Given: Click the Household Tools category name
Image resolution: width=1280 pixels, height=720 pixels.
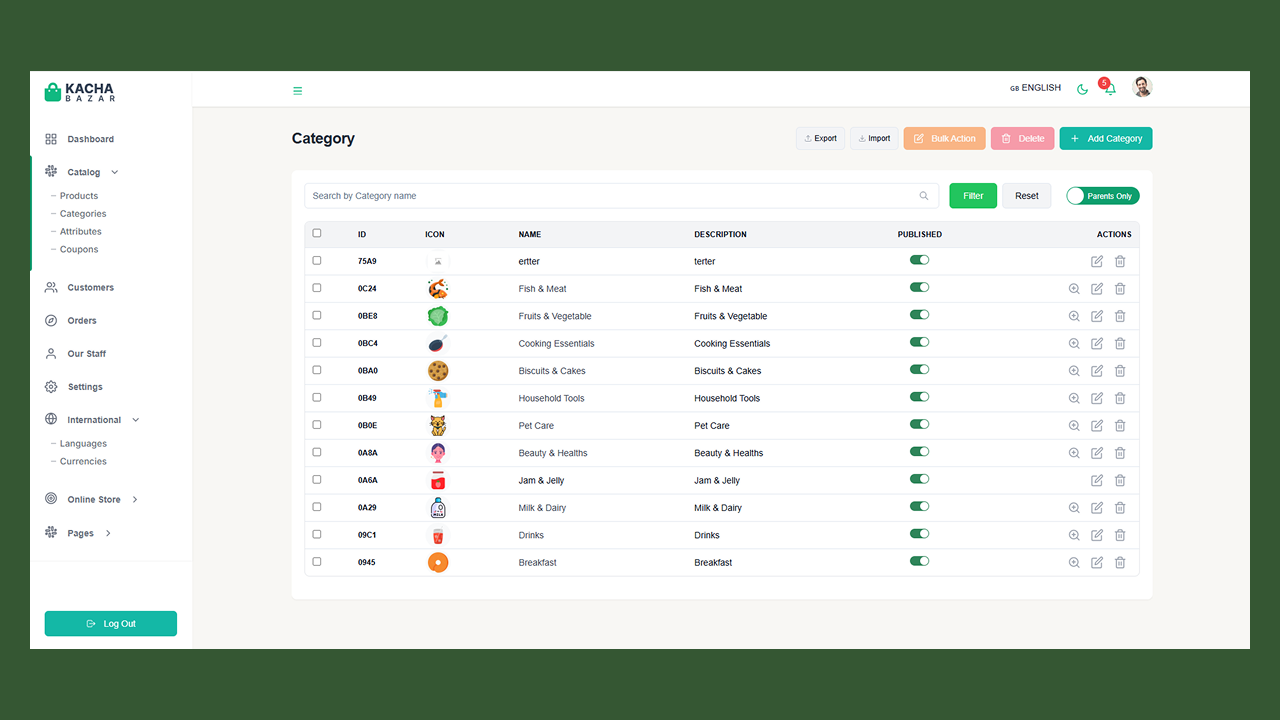Looking at the screenshot, I should tap(551, 398).
